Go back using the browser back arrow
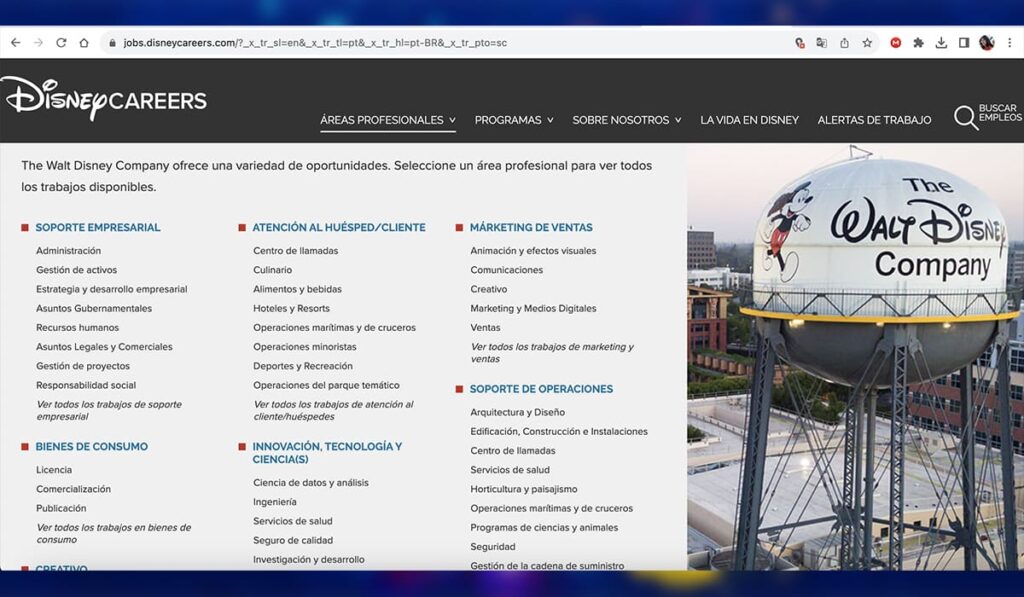The height and width of the screenshot is (597, 1024). [x=16, y=42]
